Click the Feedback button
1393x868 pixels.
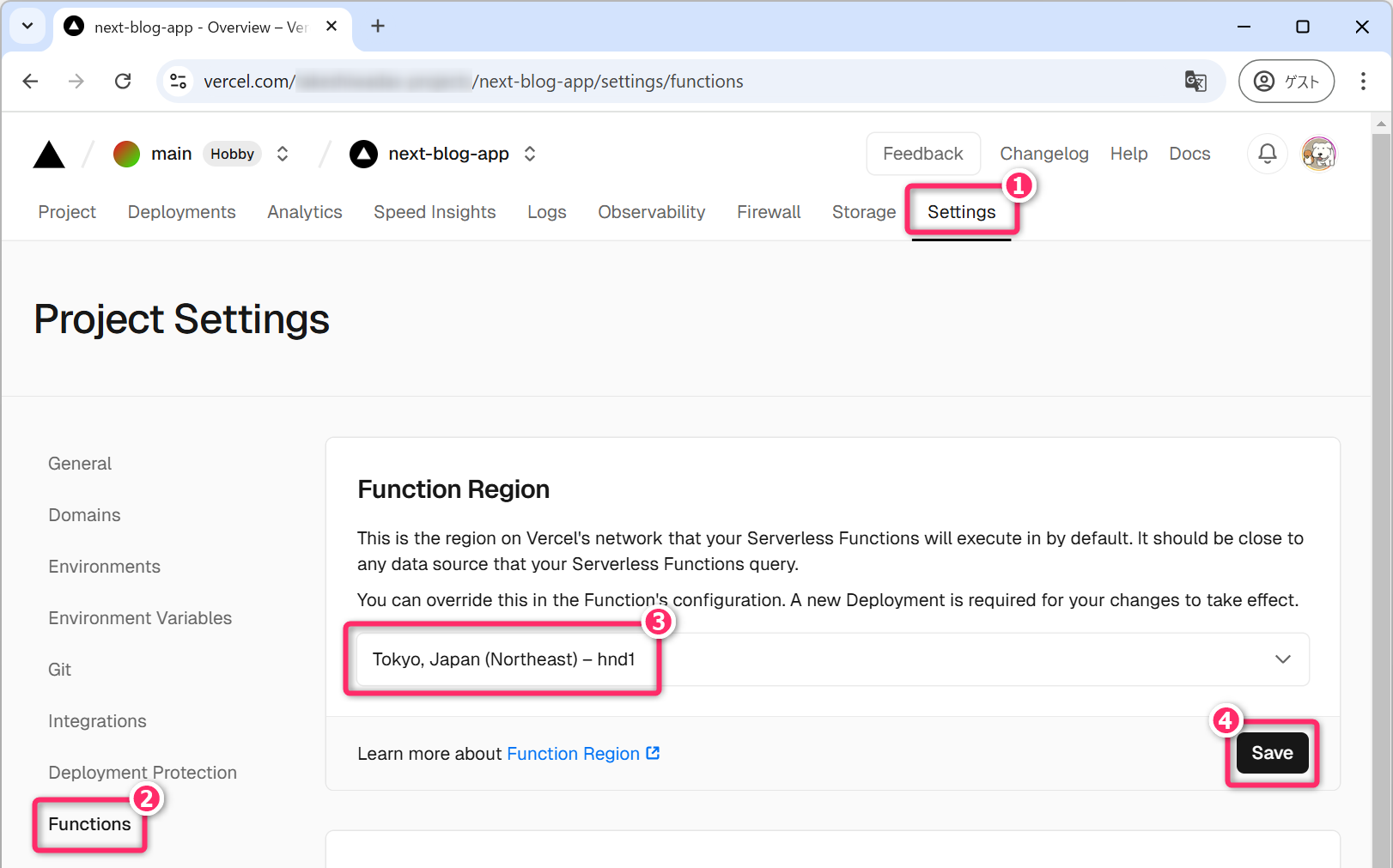922,154
